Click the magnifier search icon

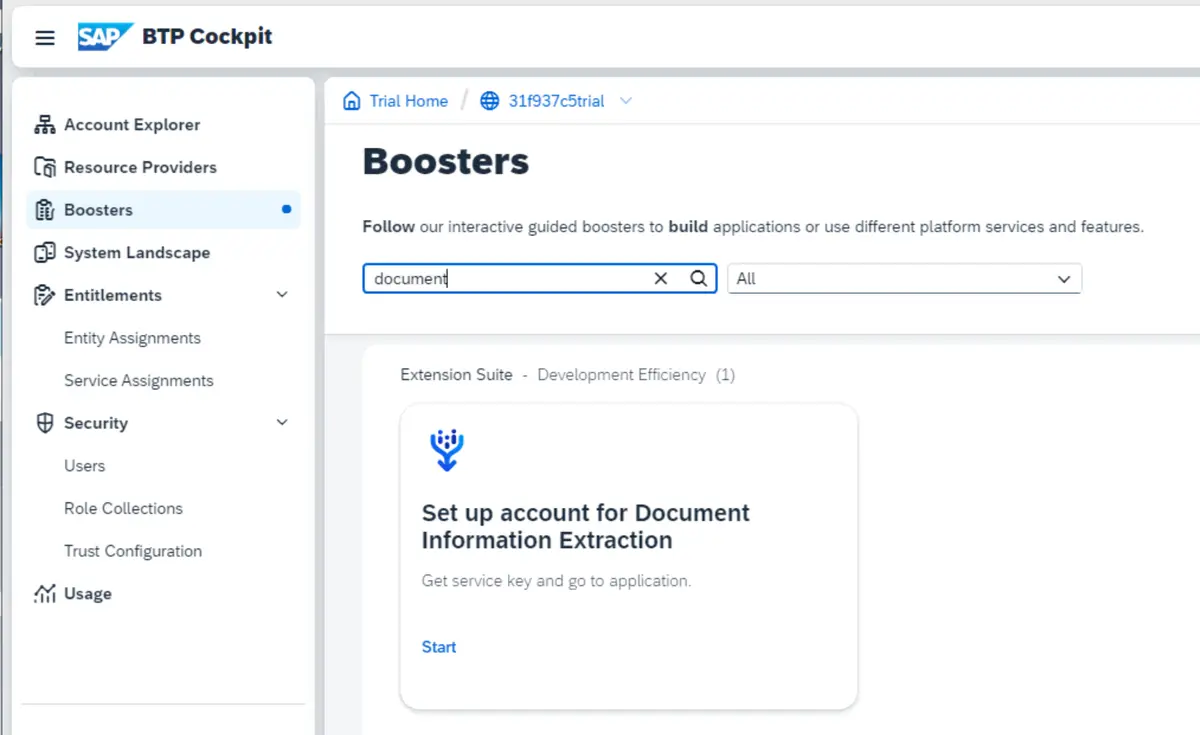[x=699, y=279]
